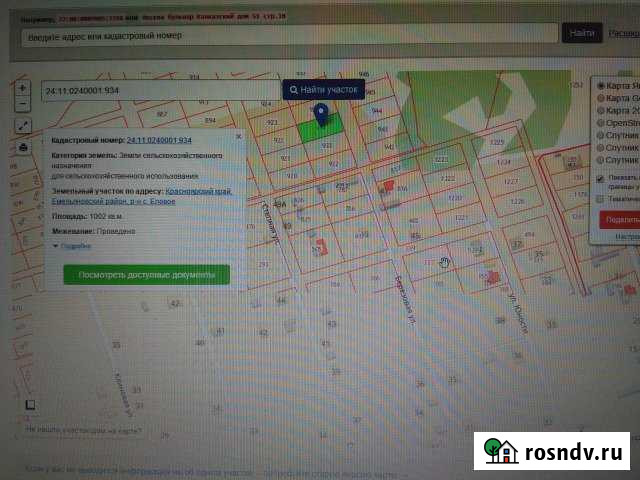Click the top 'Найти' button

tap(582, 34)
